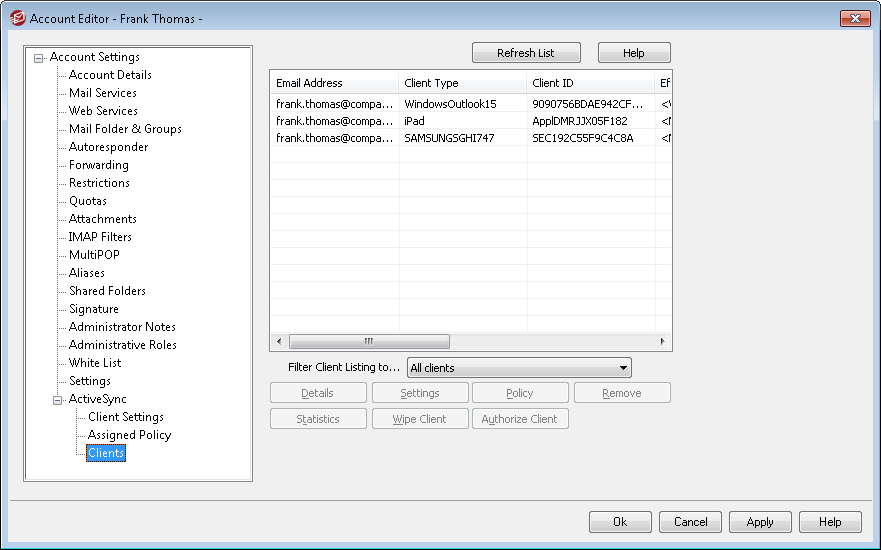Close the Account Editor window
Viewport: 881px width, 550px height.
coord(854,18)
